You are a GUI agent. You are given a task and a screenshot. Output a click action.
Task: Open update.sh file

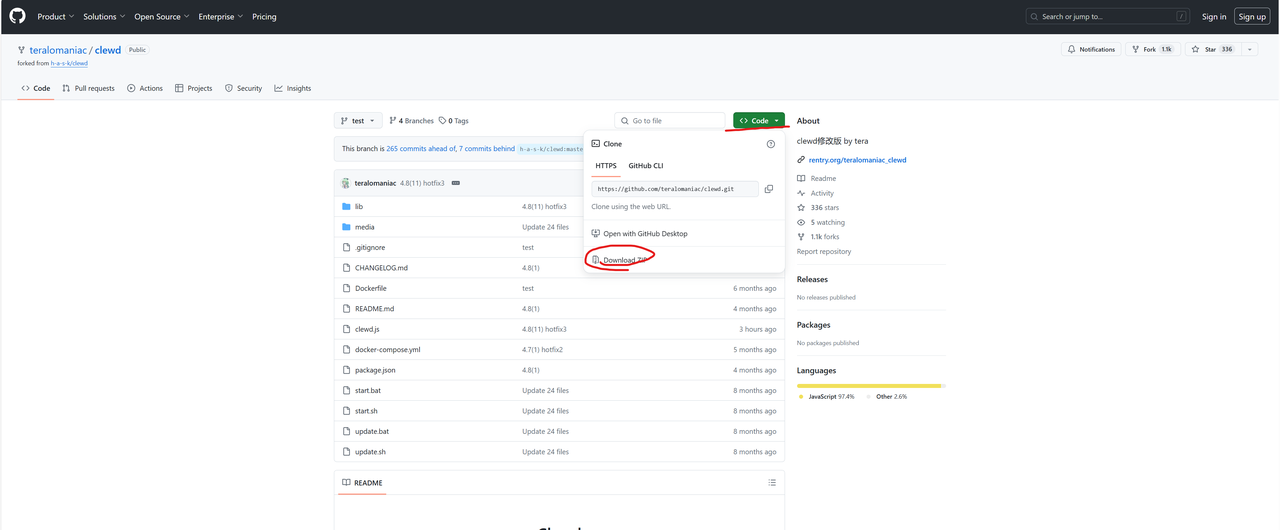[370, 452]
